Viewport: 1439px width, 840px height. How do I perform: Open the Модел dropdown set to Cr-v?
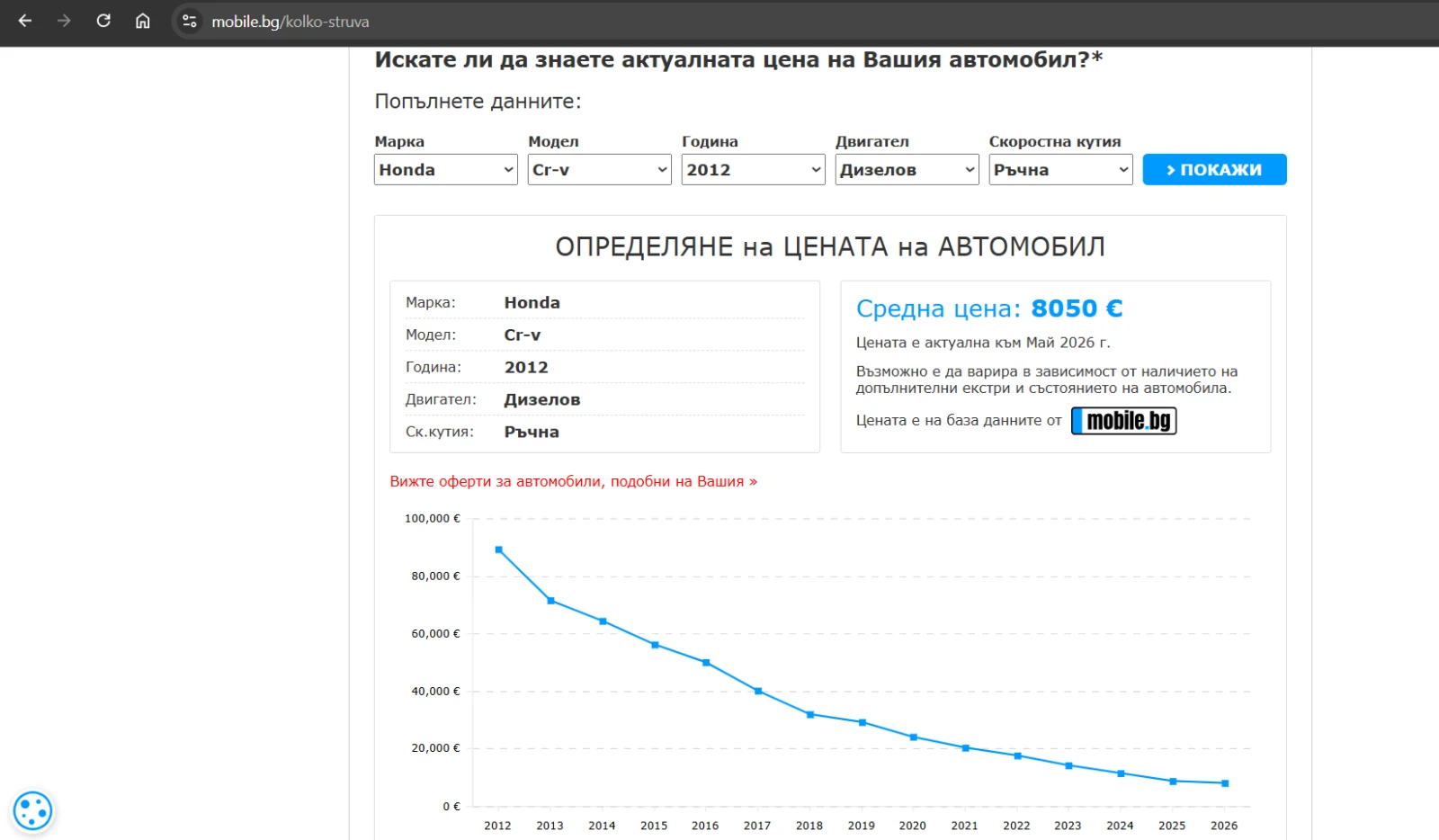click(600, 170)
